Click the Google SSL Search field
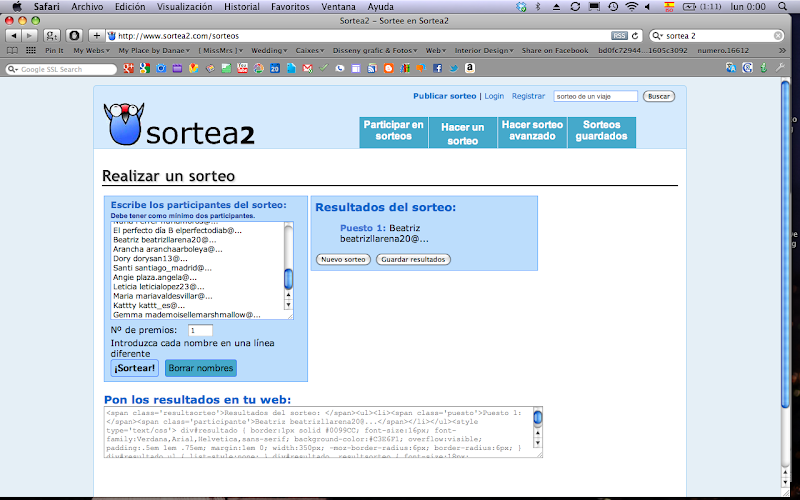 [61, 69]
